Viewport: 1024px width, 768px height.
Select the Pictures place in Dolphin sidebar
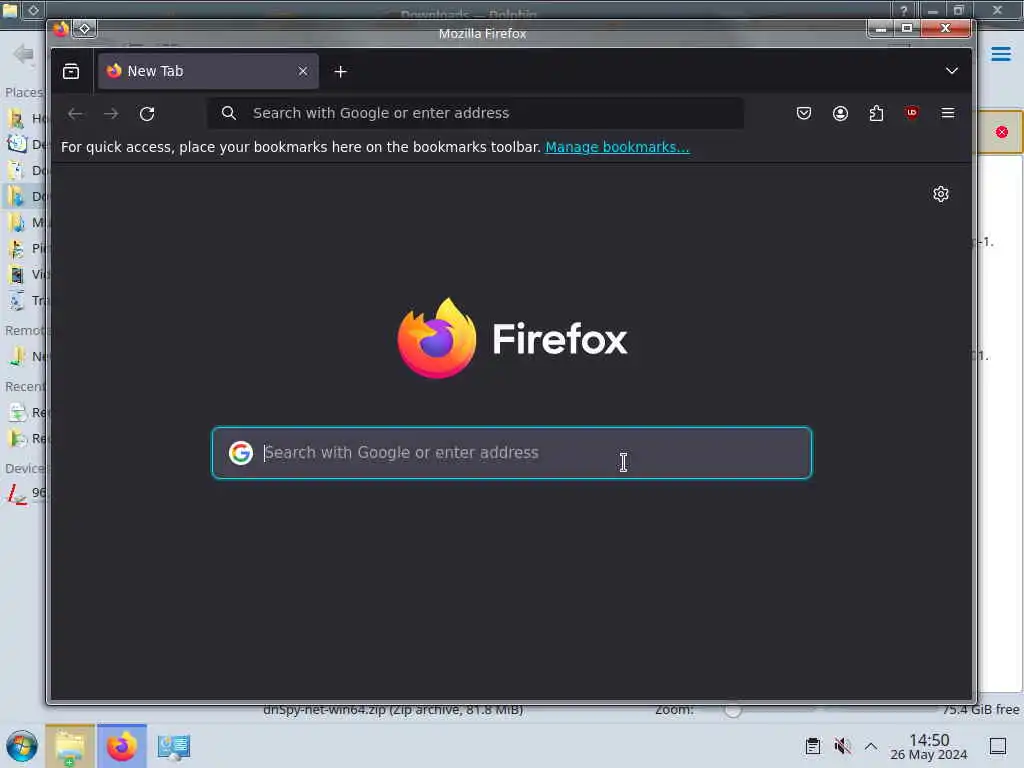[x=27, y=248]
